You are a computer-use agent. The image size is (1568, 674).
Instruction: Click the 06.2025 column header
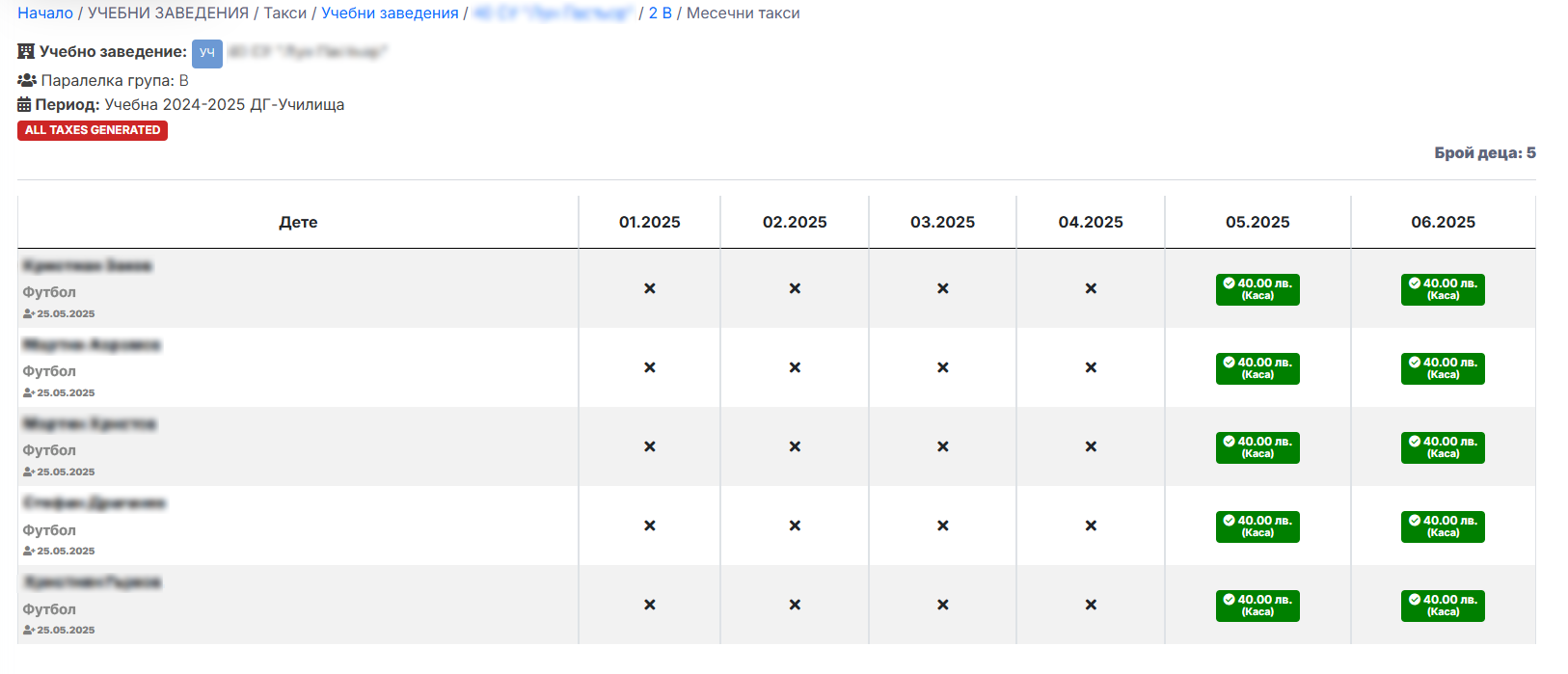tap(1443, 222)
